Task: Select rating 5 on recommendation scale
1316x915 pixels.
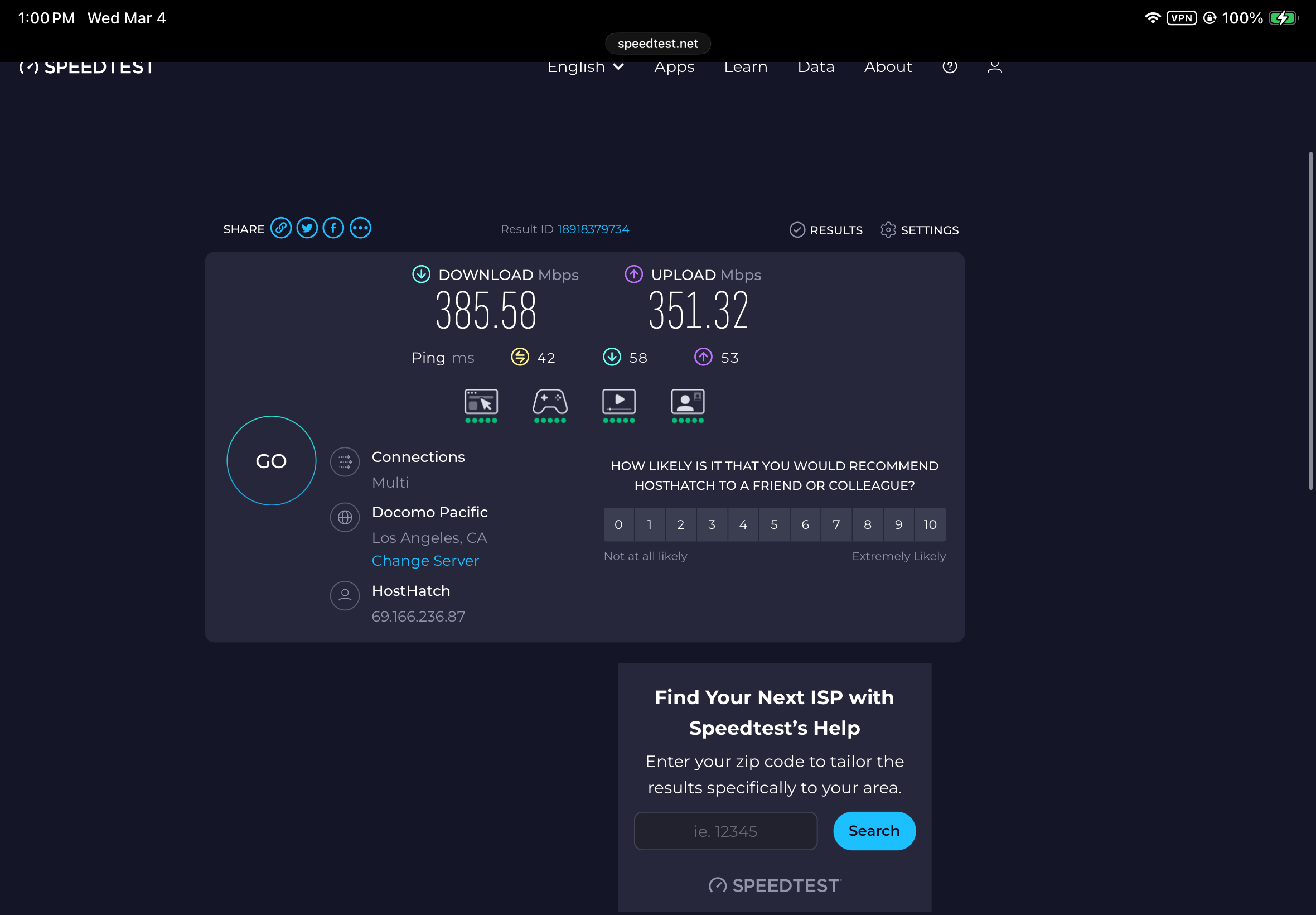Action: pyautogui.click(x=774, y=524)
